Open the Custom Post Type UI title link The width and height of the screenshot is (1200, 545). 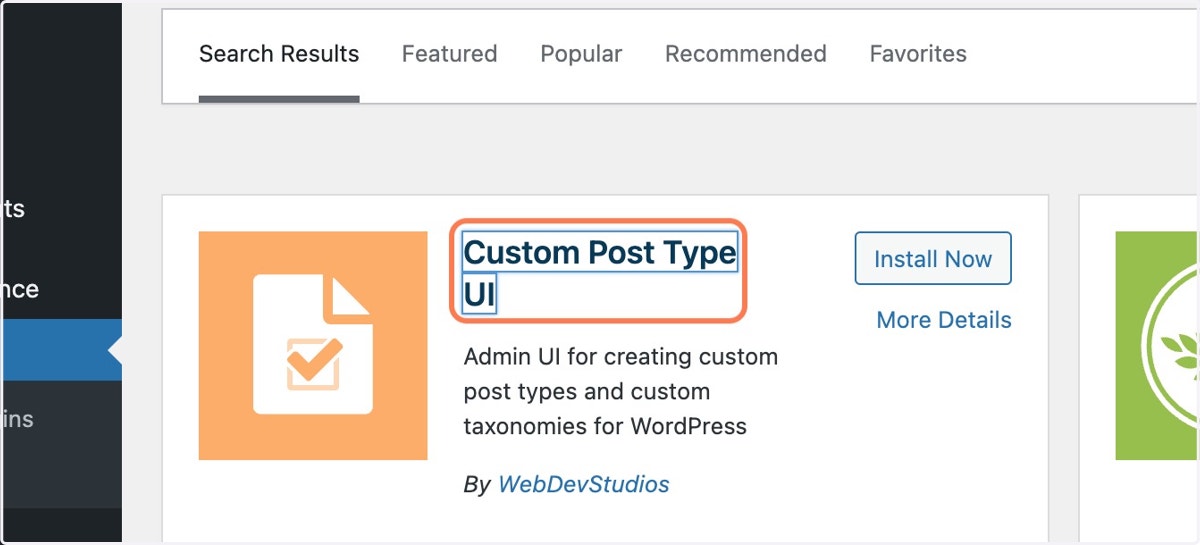(600, 273)
